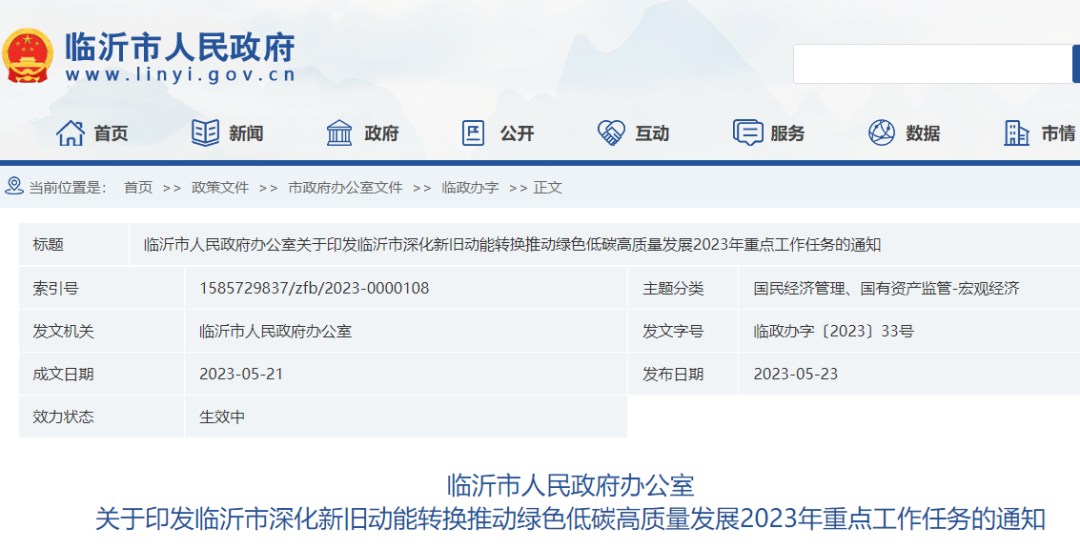Click the 主题分类 label

(673, 288)
